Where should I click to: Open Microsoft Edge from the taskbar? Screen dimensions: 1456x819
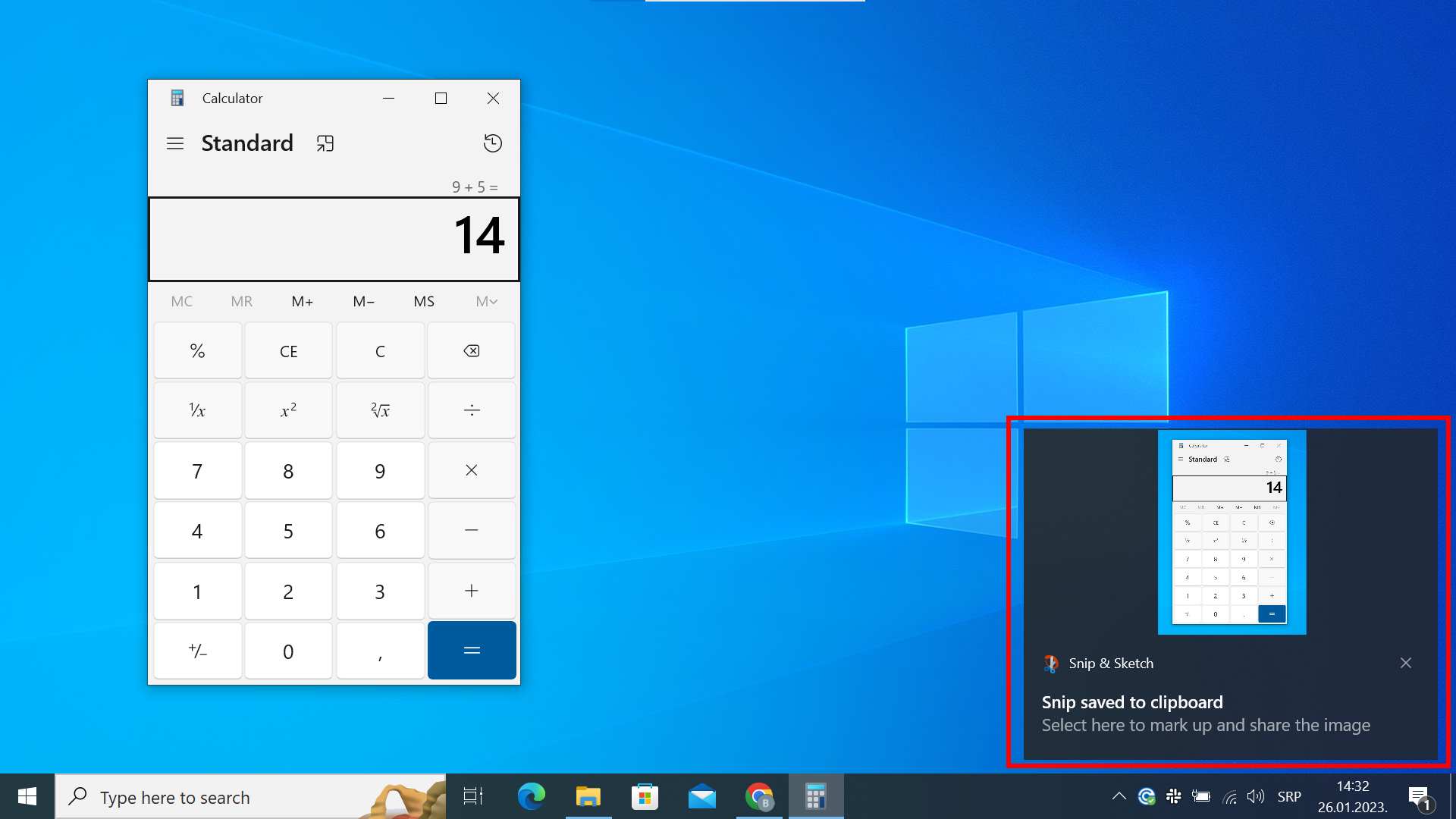coord(531,797)
